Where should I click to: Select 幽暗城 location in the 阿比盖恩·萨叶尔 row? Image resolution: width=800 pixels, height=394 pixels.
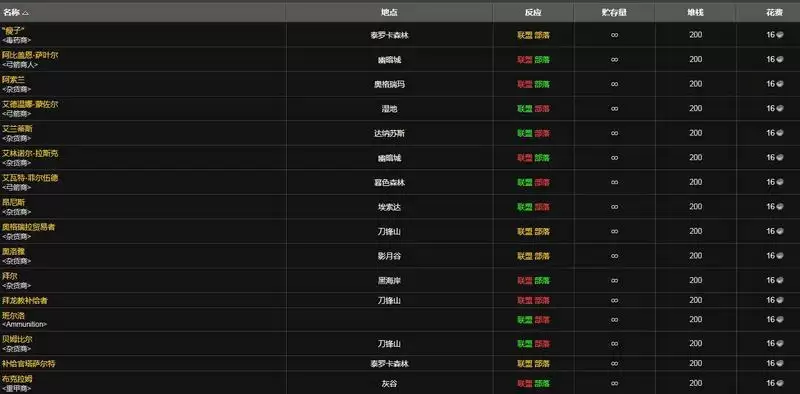pyautogui.click(x=389, y=60)
